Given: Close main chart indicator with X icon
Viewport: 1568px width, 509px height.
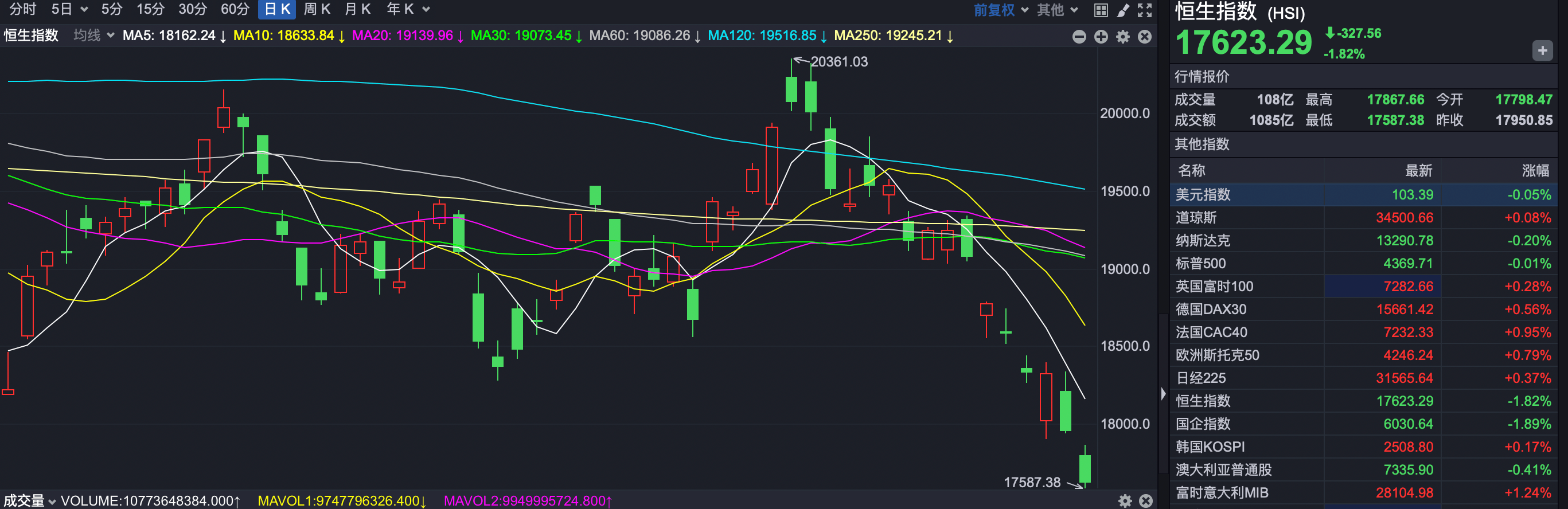Looking at the screenshot, I should [1145, 37].
